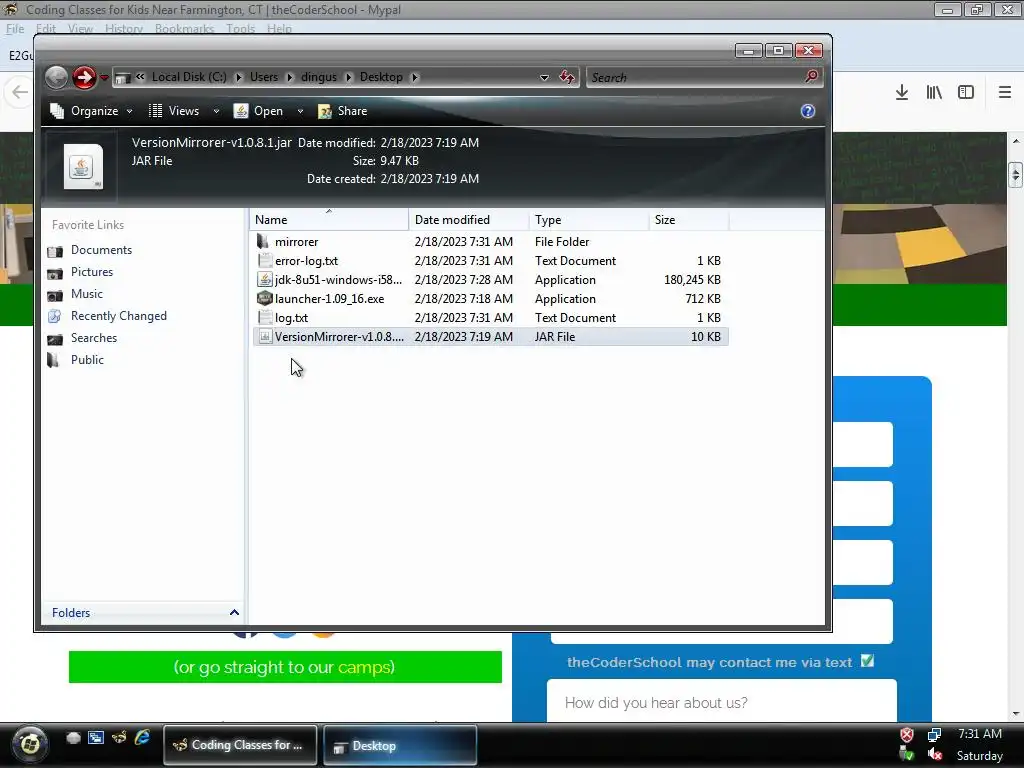Click the green 'go straight to our camps' banner
This screenshot has width=1024, height=768.
(285, 667)
